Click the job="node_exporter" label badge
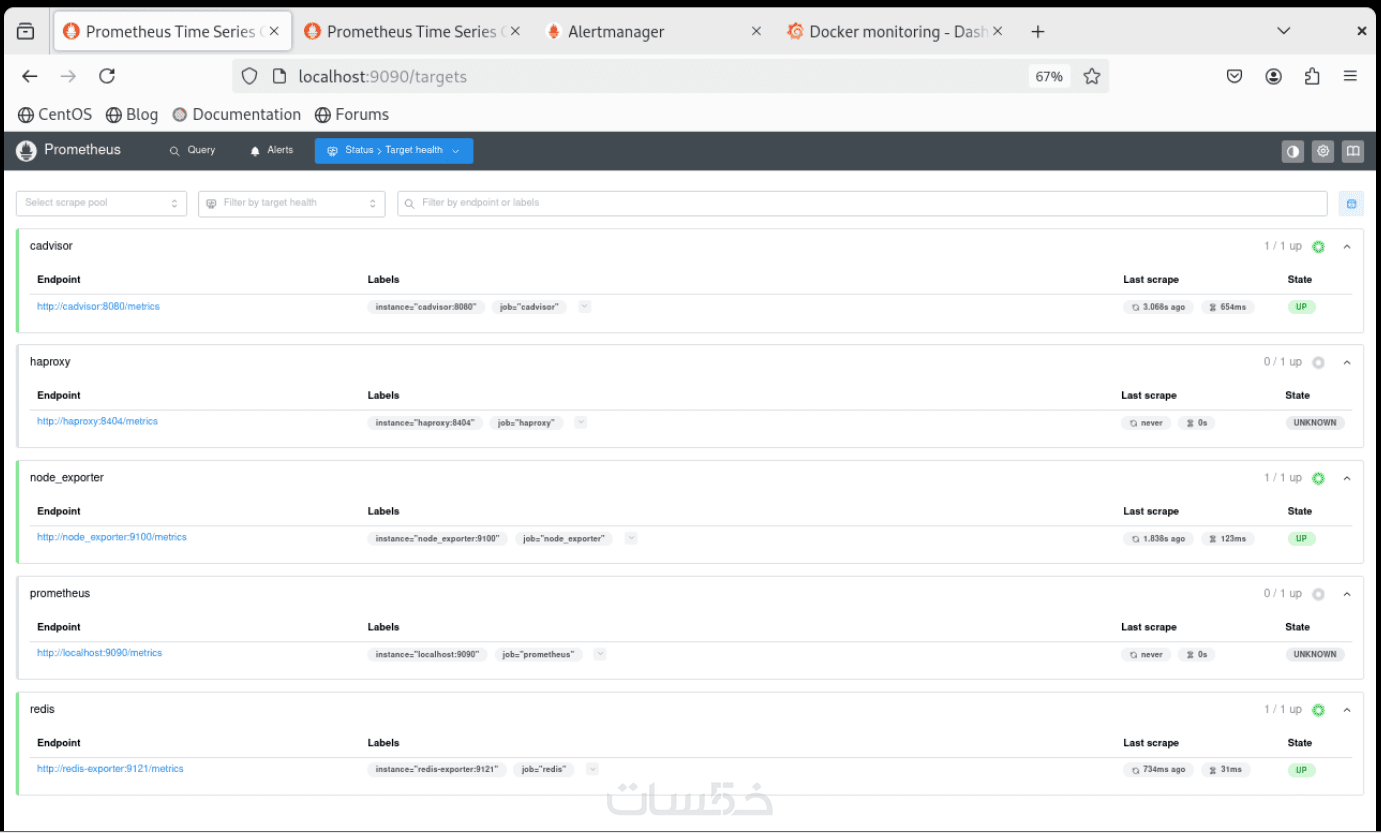Screen dimensions: 1381x833 click(x=564, y=539)
